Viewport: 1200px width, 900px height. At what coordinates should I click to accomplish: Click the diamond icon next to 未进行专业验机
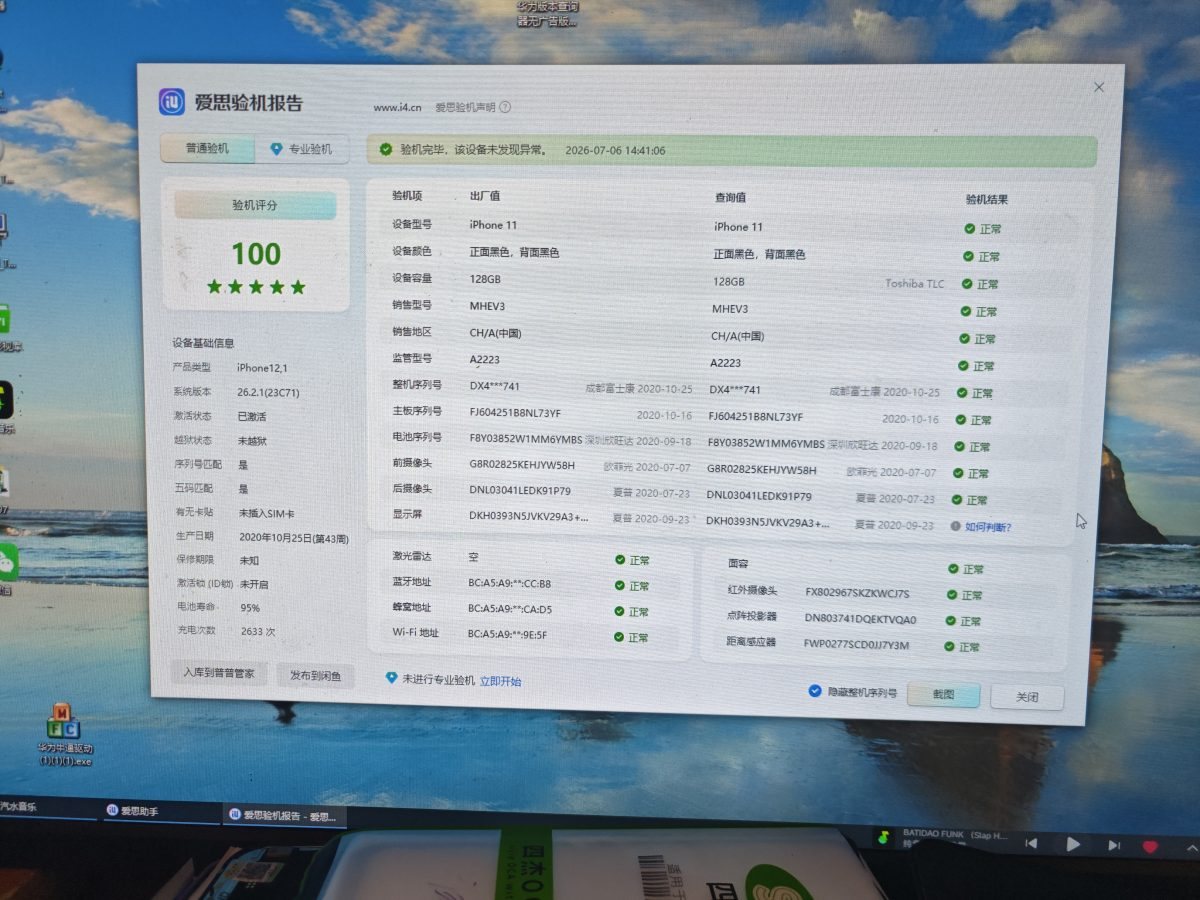point(391,678)
